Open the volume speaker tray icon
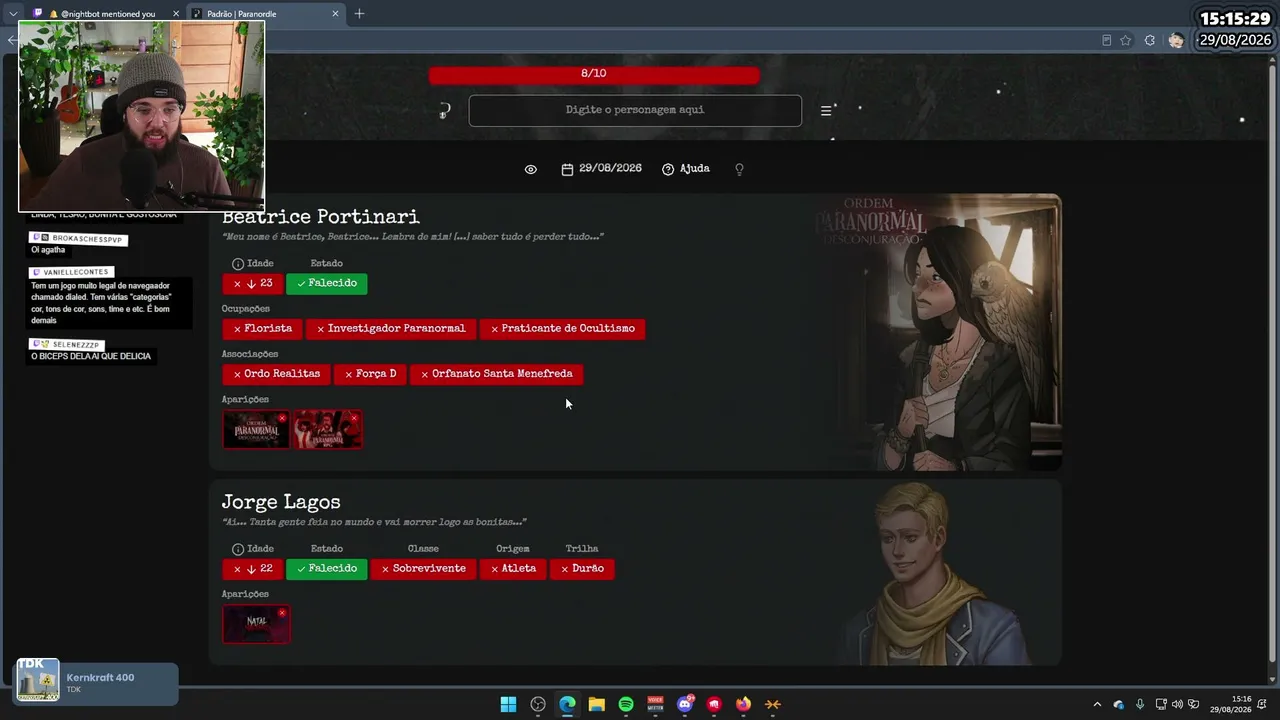The image size is (1280, 720). pyautogui.click(x=1177, y=704)
